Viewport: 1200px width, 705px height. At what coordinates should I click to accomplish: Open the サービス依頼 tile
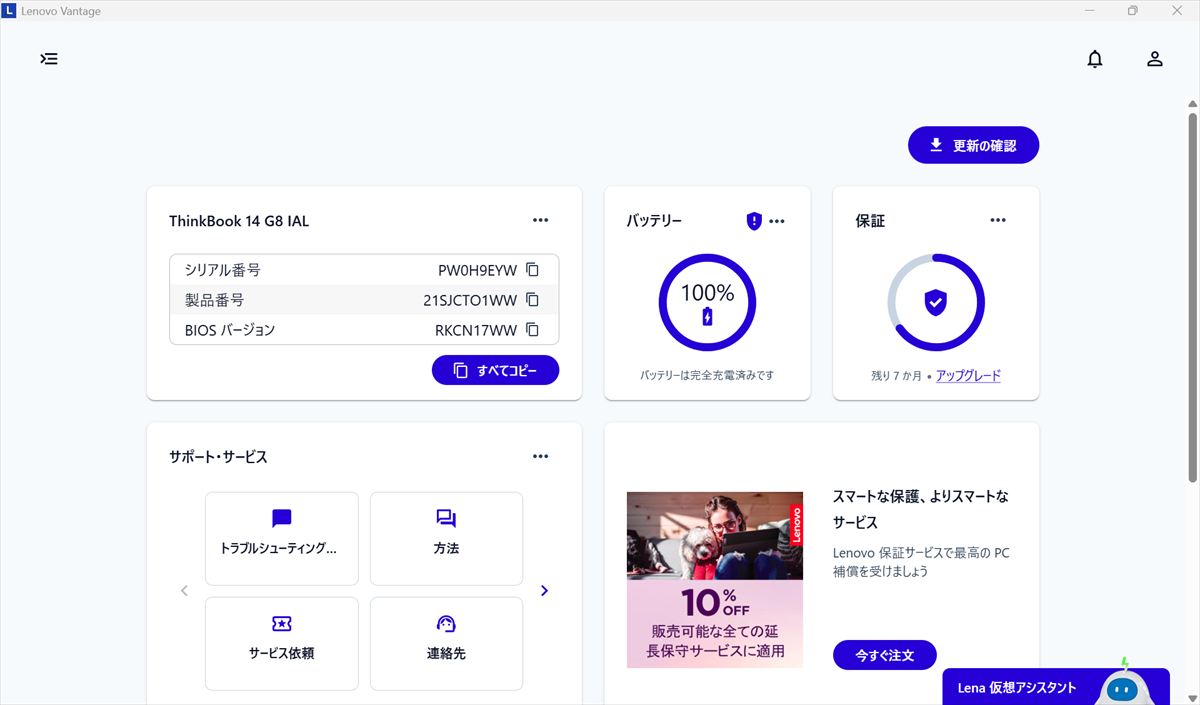coord(282,643)
